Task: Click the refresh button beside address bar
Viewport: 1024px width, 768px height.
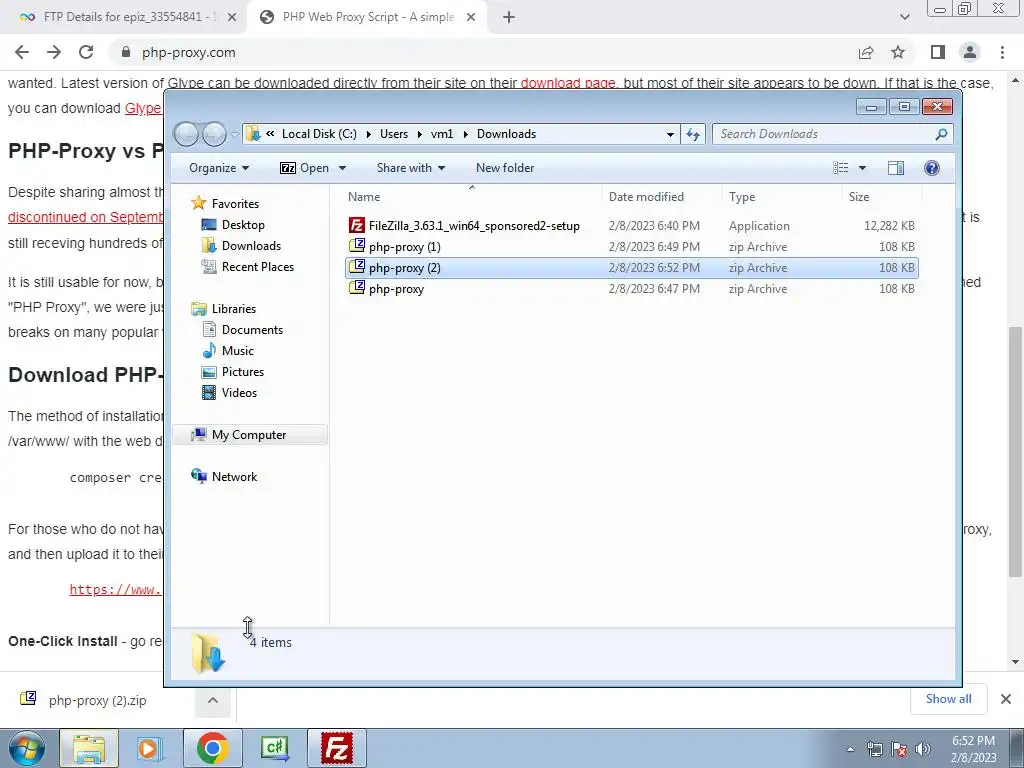Action: point(693,134)
